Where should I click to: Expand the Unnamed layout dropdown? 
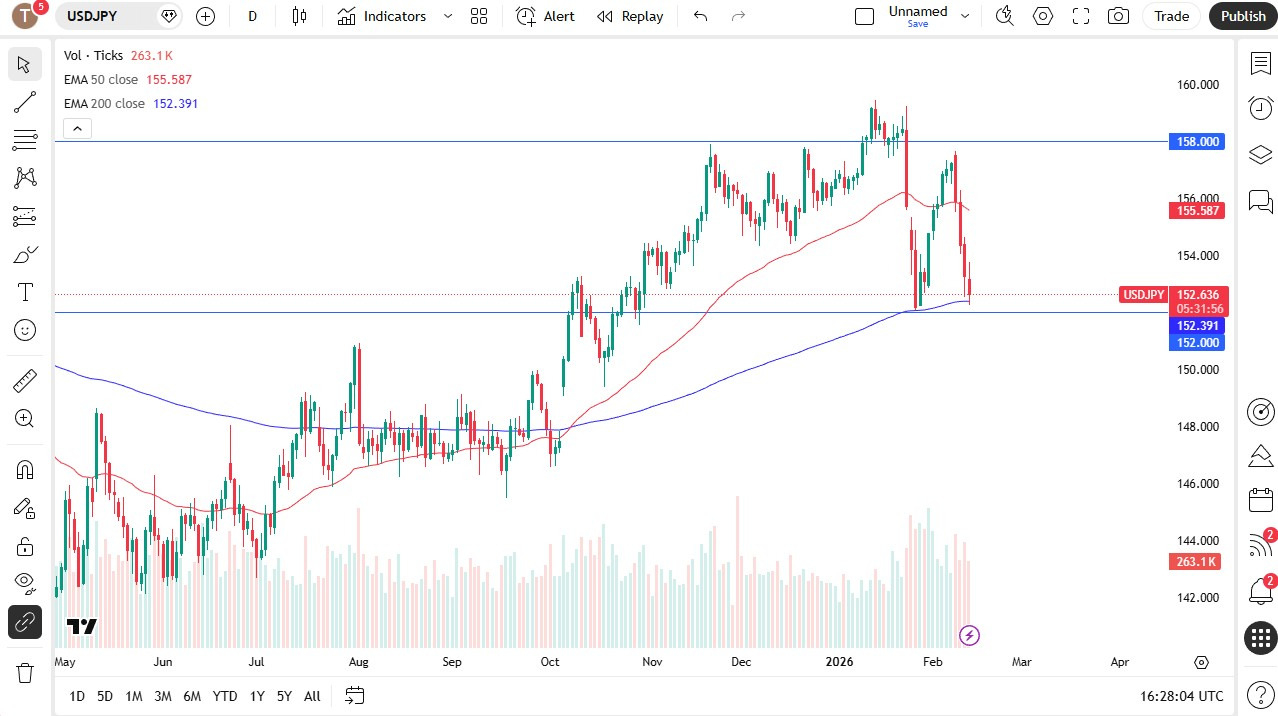(964, 16)
